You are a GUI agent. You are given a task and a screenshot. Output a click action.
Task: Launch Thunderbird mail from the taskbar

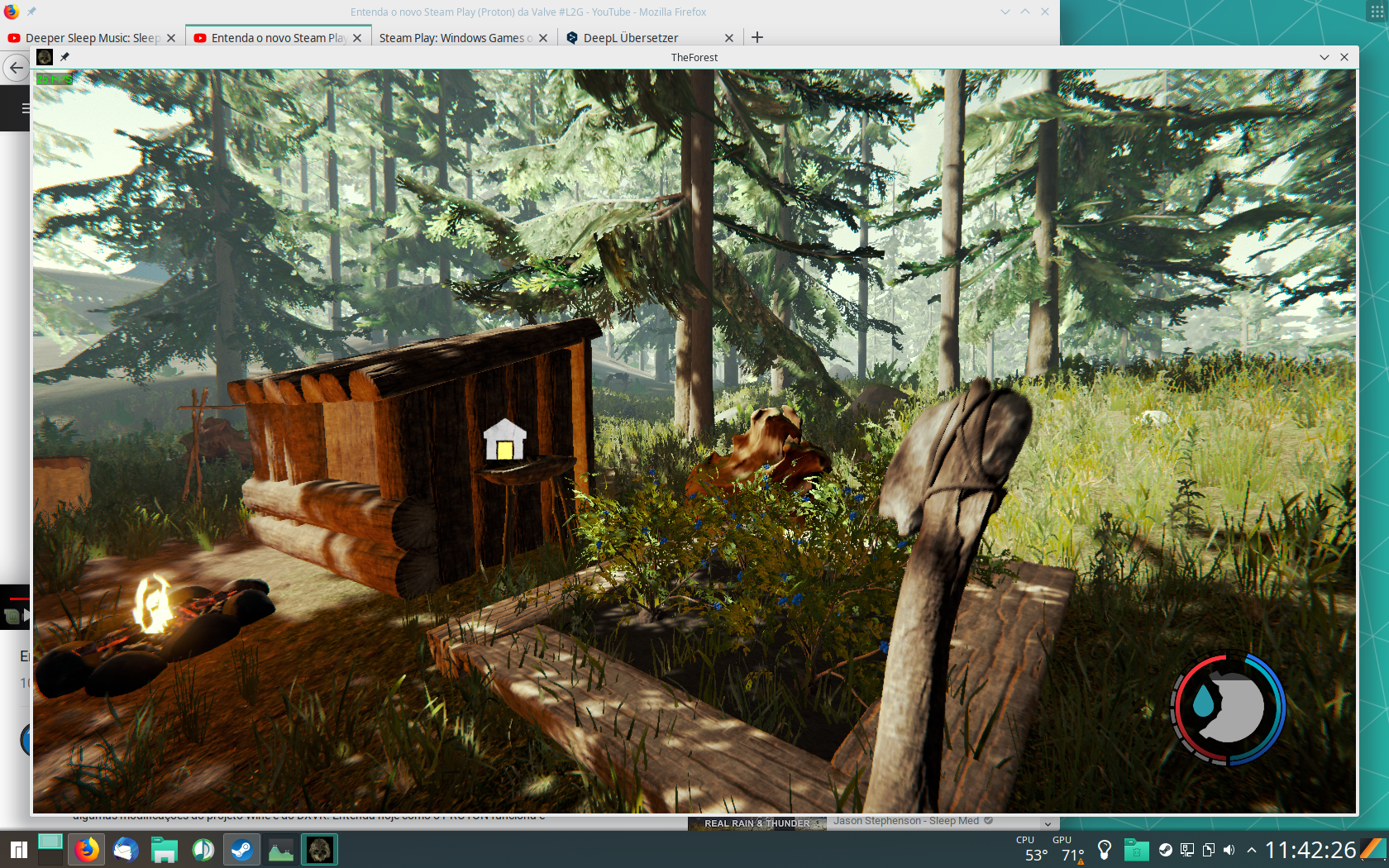coord(125,850)
